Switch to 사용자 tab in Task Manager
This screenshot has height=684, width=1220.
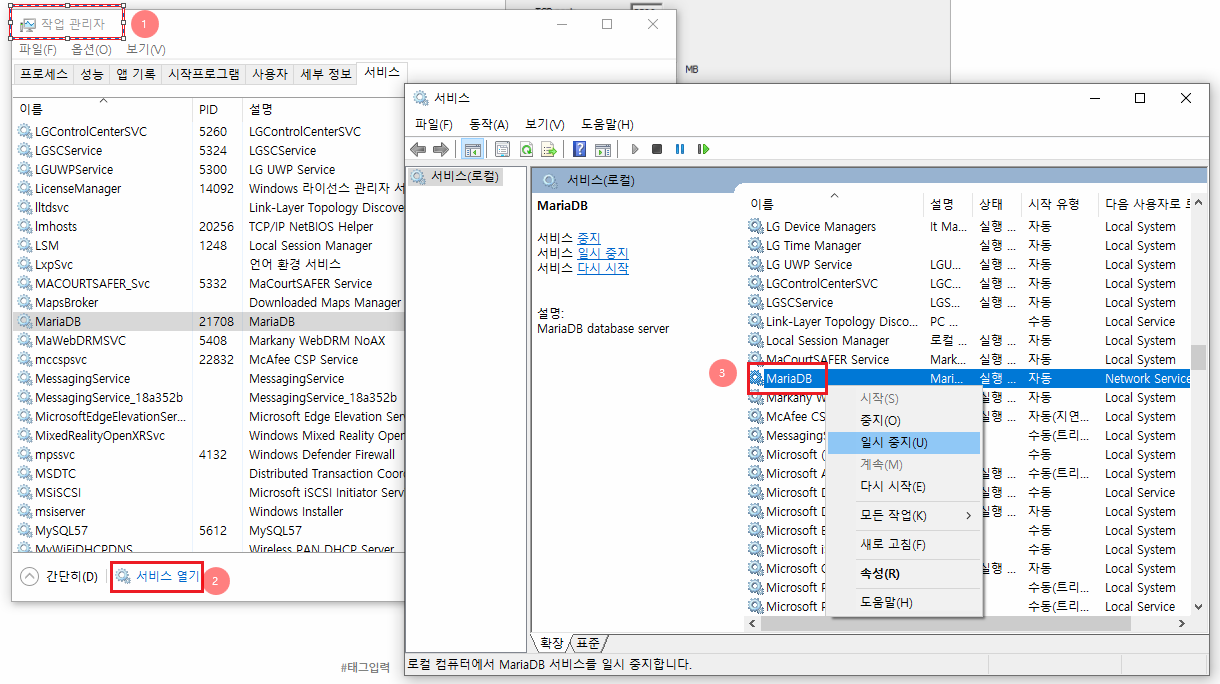point(269,74)
